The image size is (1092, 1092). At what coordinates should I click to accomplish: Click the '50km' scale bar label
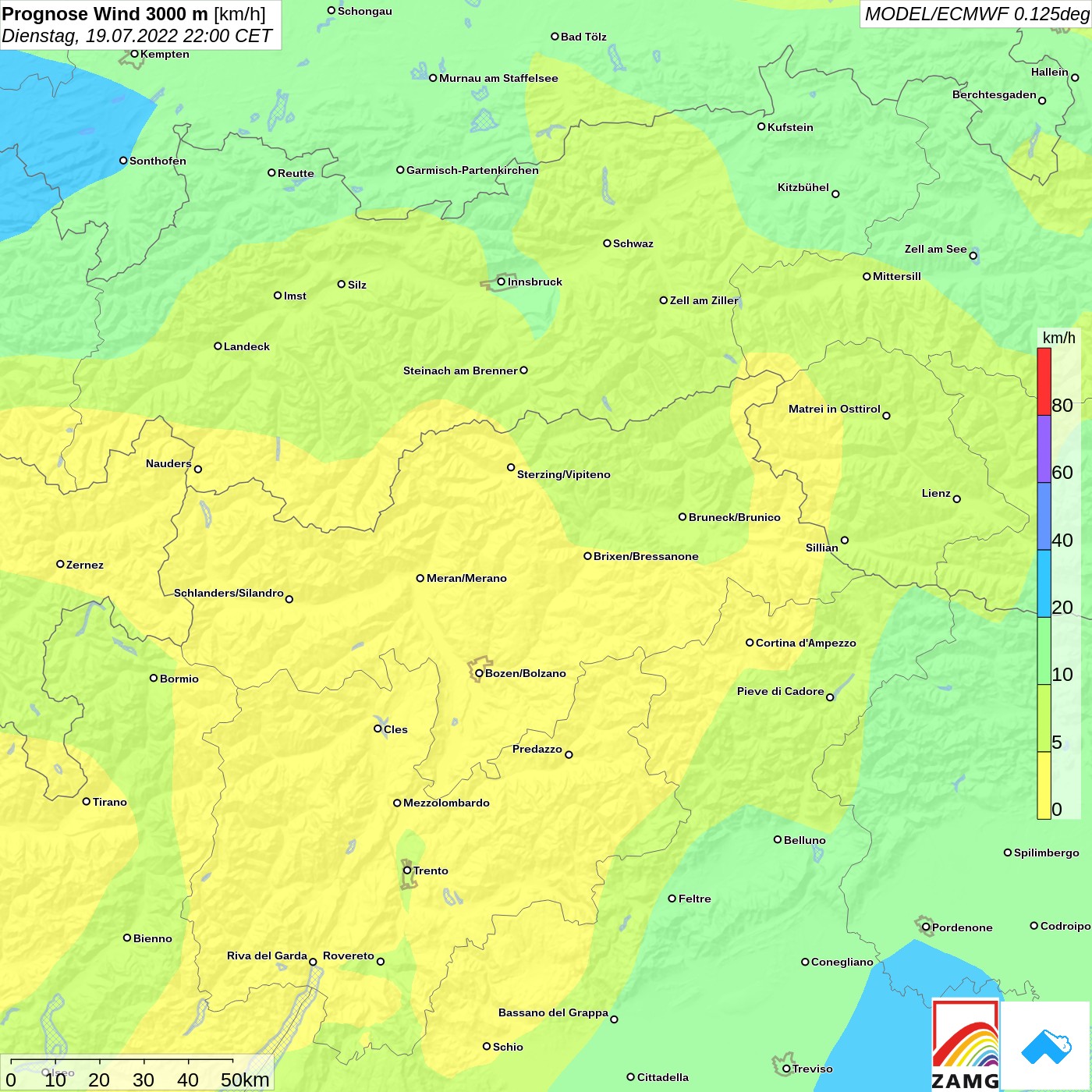[245, 1080]
